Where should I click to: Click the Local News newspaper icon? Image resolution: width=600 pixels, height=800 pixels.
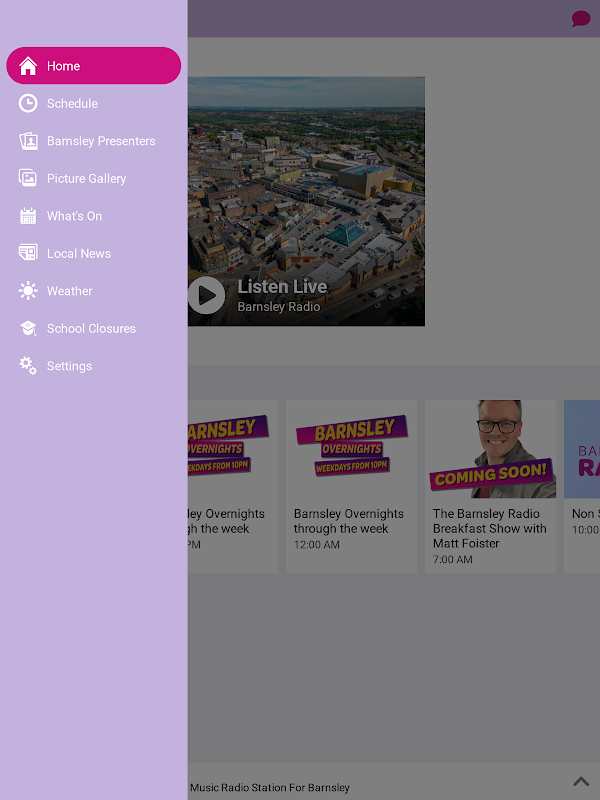28,253
